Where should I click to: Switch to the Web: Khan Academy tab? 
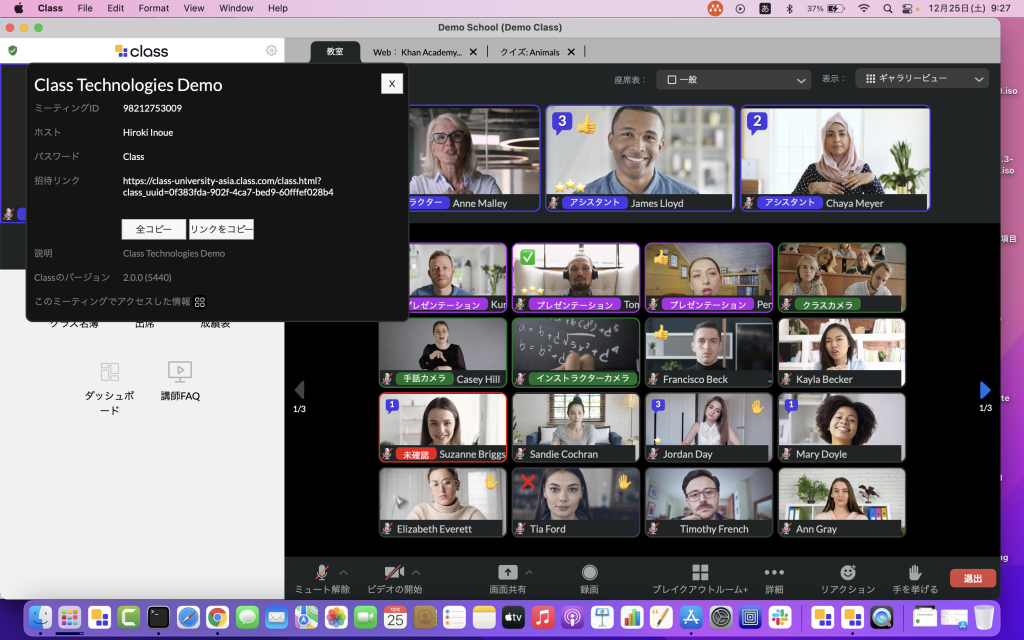[x=417, y=52]
